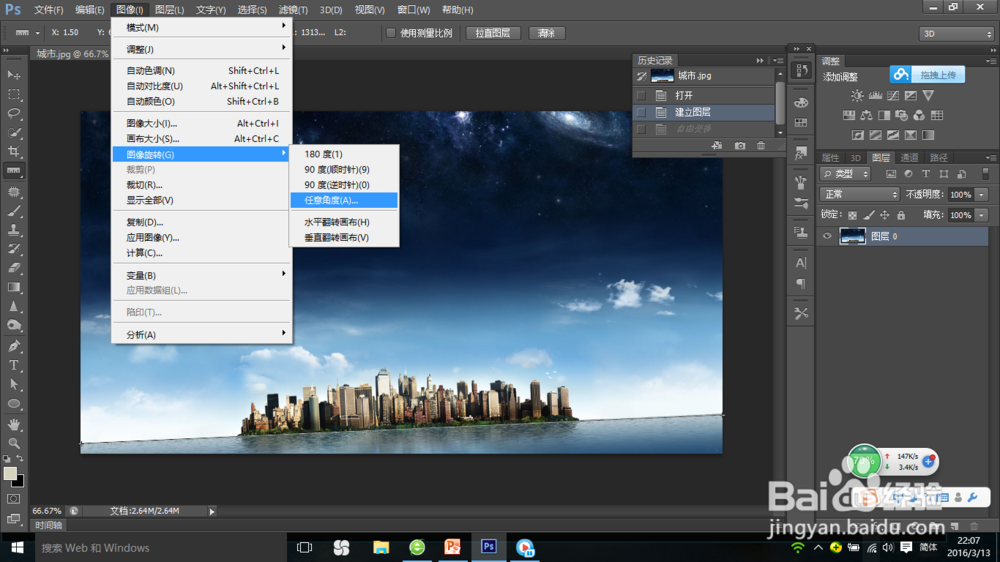Choose 任意角度(A)... menu item
1000x562 pixels.
[344, 200]
